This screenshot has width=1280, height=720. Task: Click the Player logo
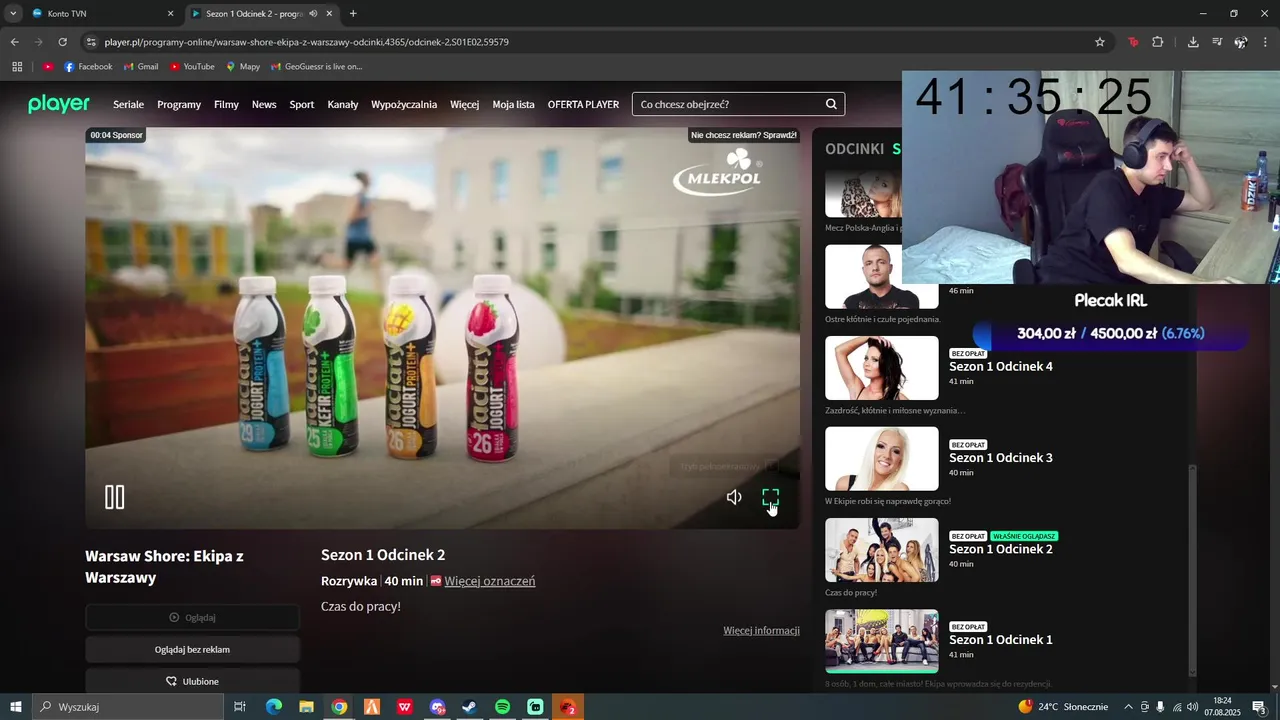pos(59,104)
